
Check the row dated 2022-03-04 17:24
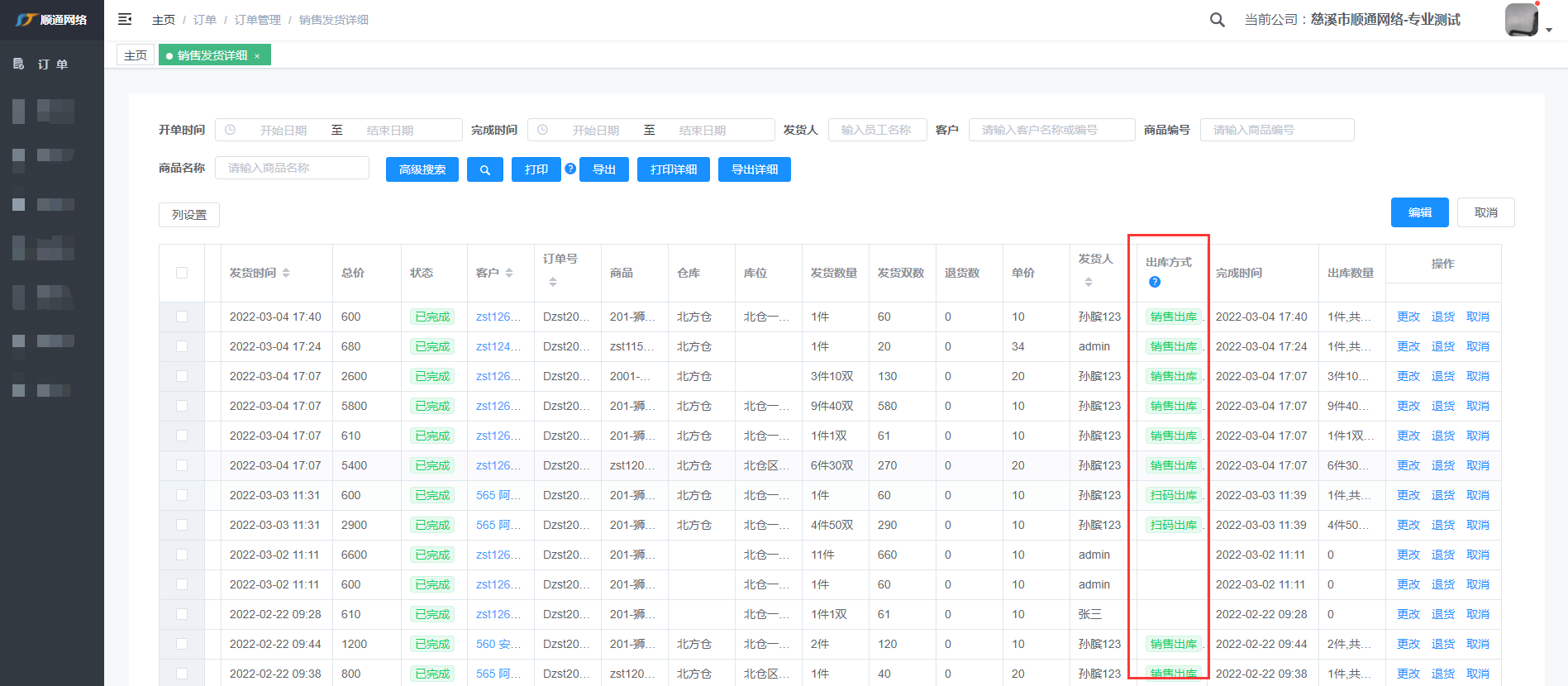point(182,346)
